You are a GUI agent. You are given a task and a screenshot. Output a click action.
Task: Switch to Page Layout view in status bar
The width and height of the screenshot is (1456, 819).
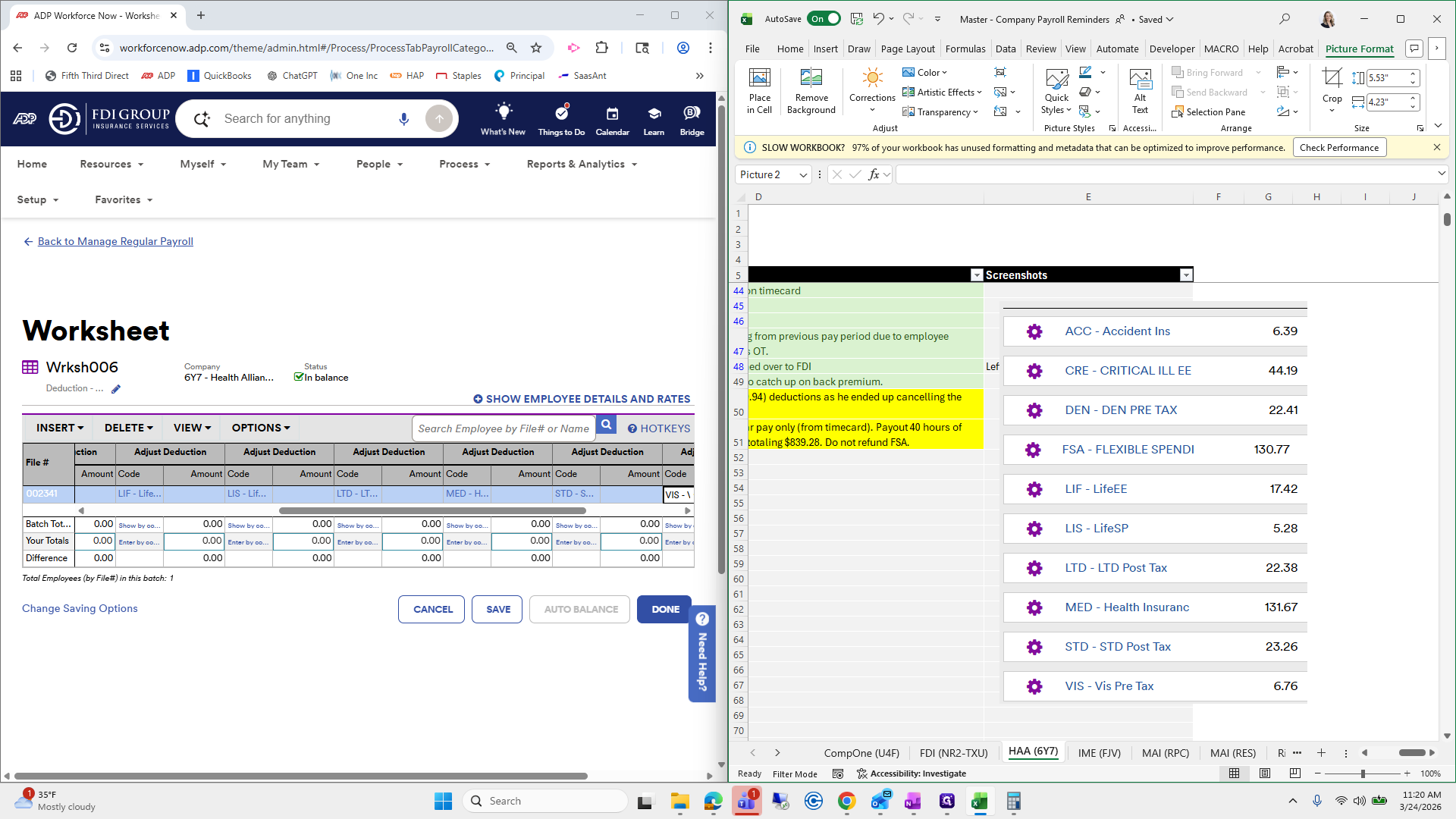1264,773
